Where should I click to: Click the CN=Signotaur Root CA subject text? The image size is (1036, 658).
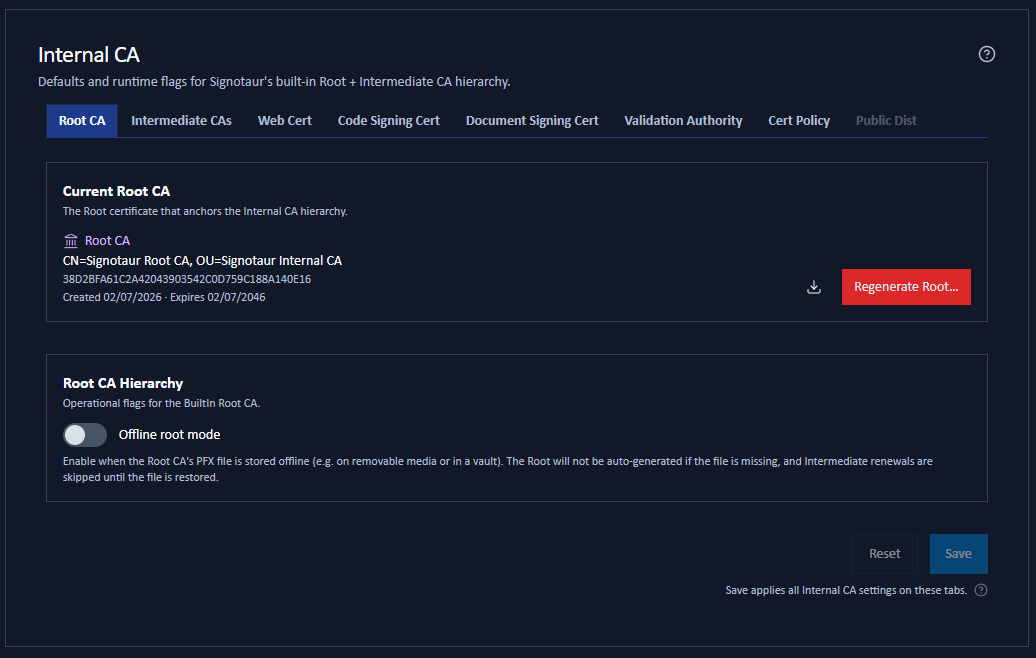202,260
